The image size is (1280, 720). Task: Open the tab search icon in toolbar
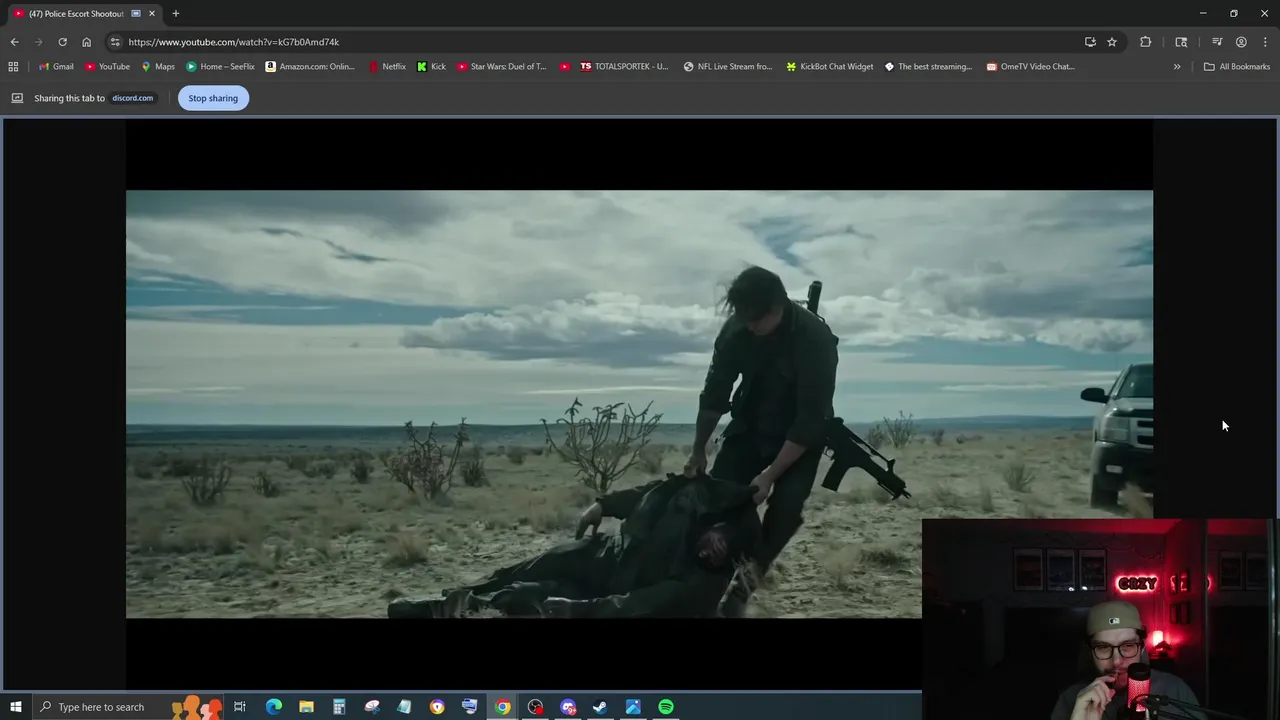(x=1181, y=42)
